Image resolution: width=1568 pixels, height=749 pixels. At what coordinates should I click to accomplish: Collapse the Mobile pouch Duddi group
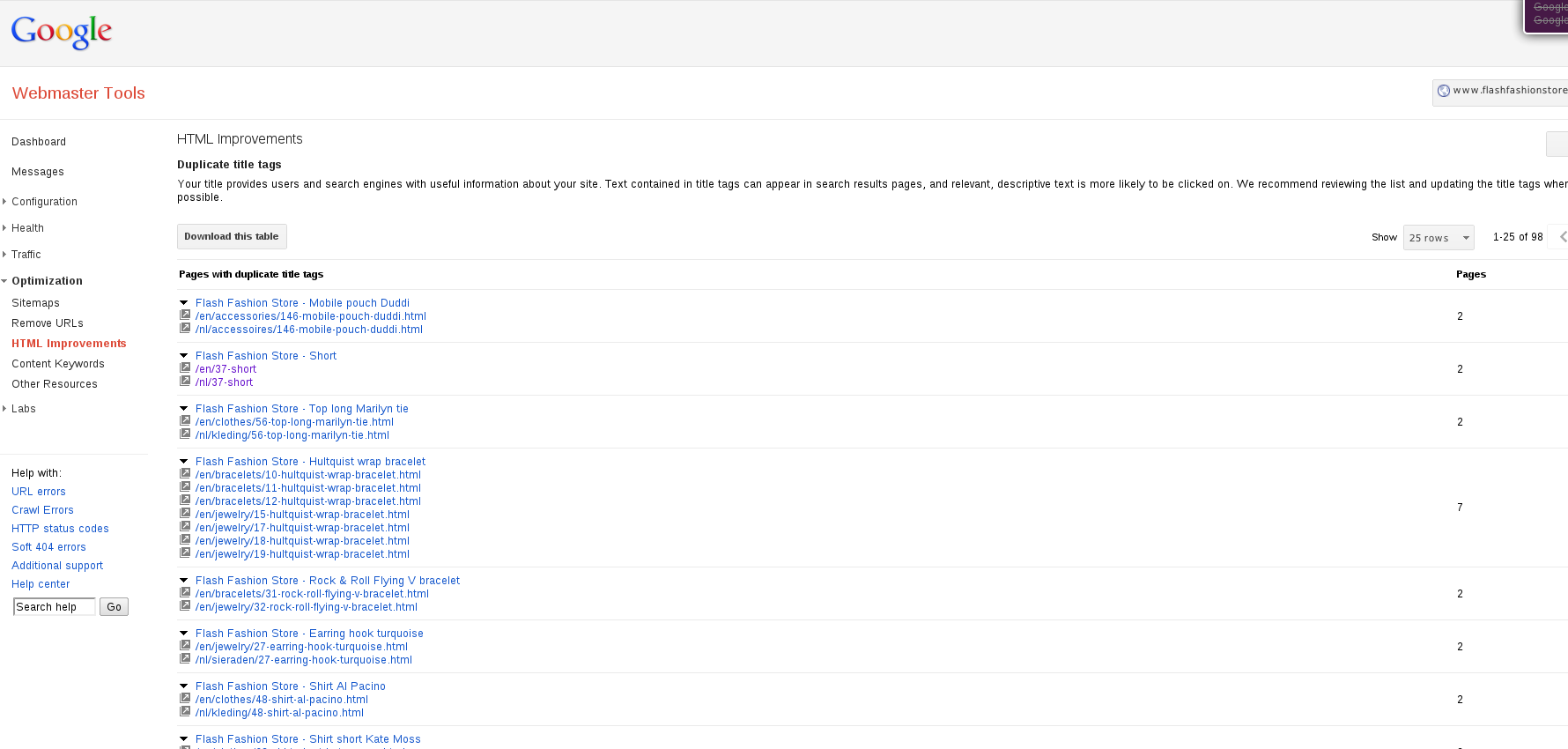tap(184, 303)
